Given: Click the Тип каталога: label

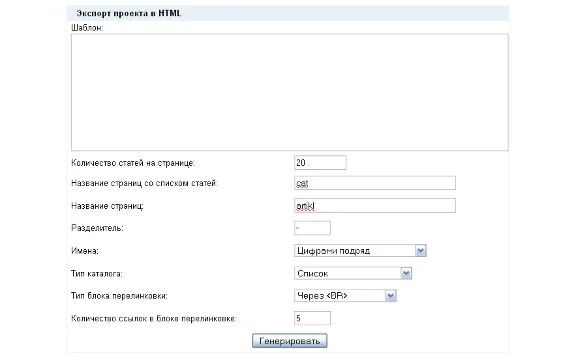Looking at the screenshot, I should tap(97, 274).
